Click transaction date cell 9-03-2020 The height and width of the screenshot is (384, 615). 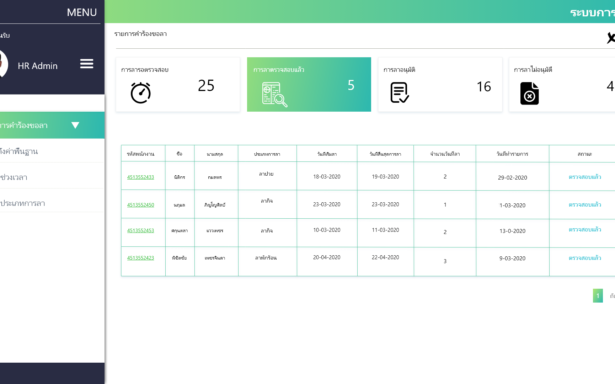(512, 258)
